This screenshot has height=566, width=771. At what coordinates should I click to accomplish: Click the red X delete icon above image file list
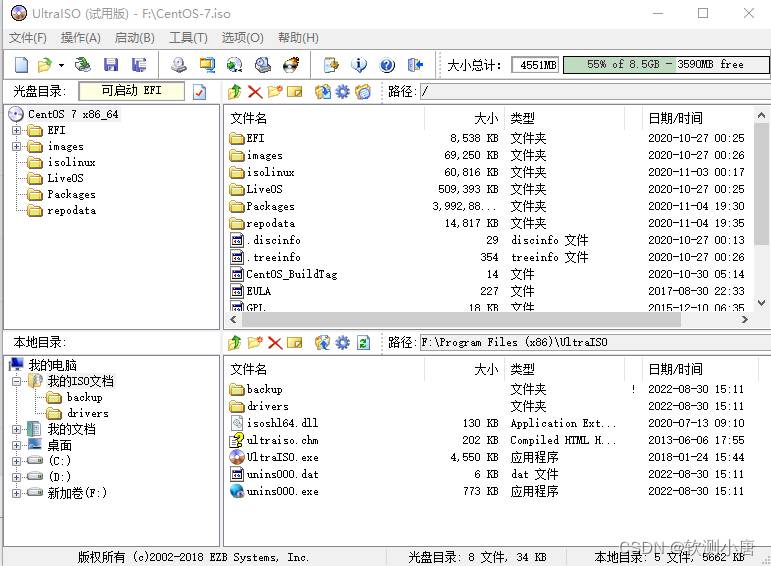point(254,92)
